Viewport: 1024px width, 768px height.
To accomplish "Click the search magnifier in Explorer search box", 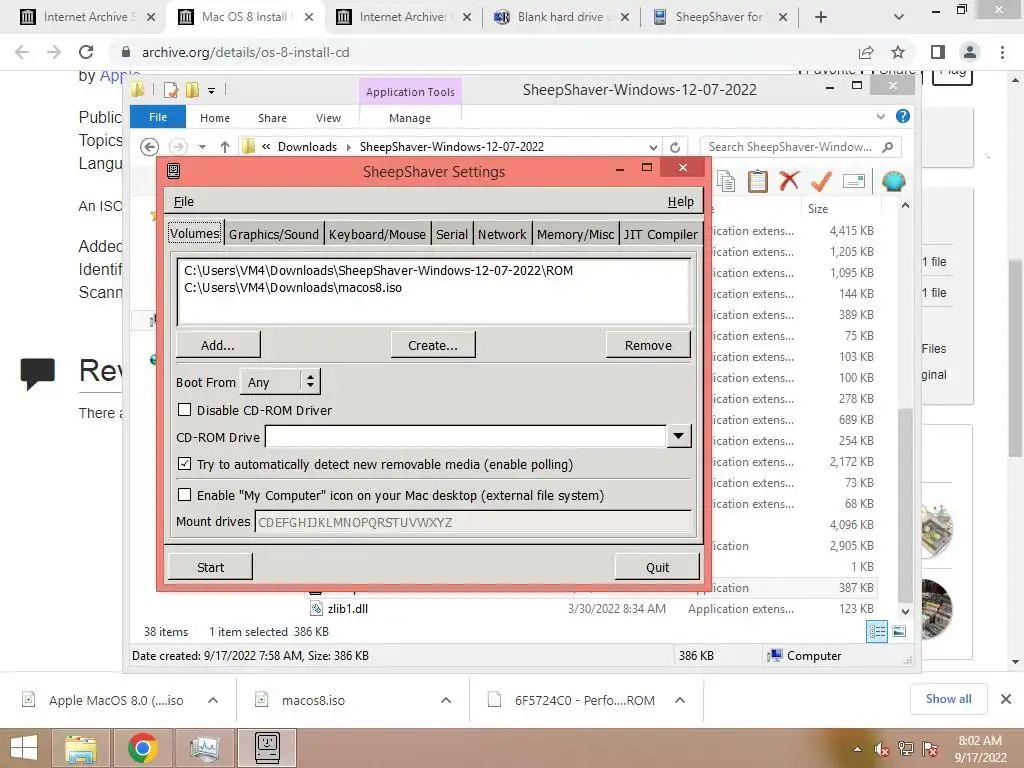I will [x=887, y=147].
